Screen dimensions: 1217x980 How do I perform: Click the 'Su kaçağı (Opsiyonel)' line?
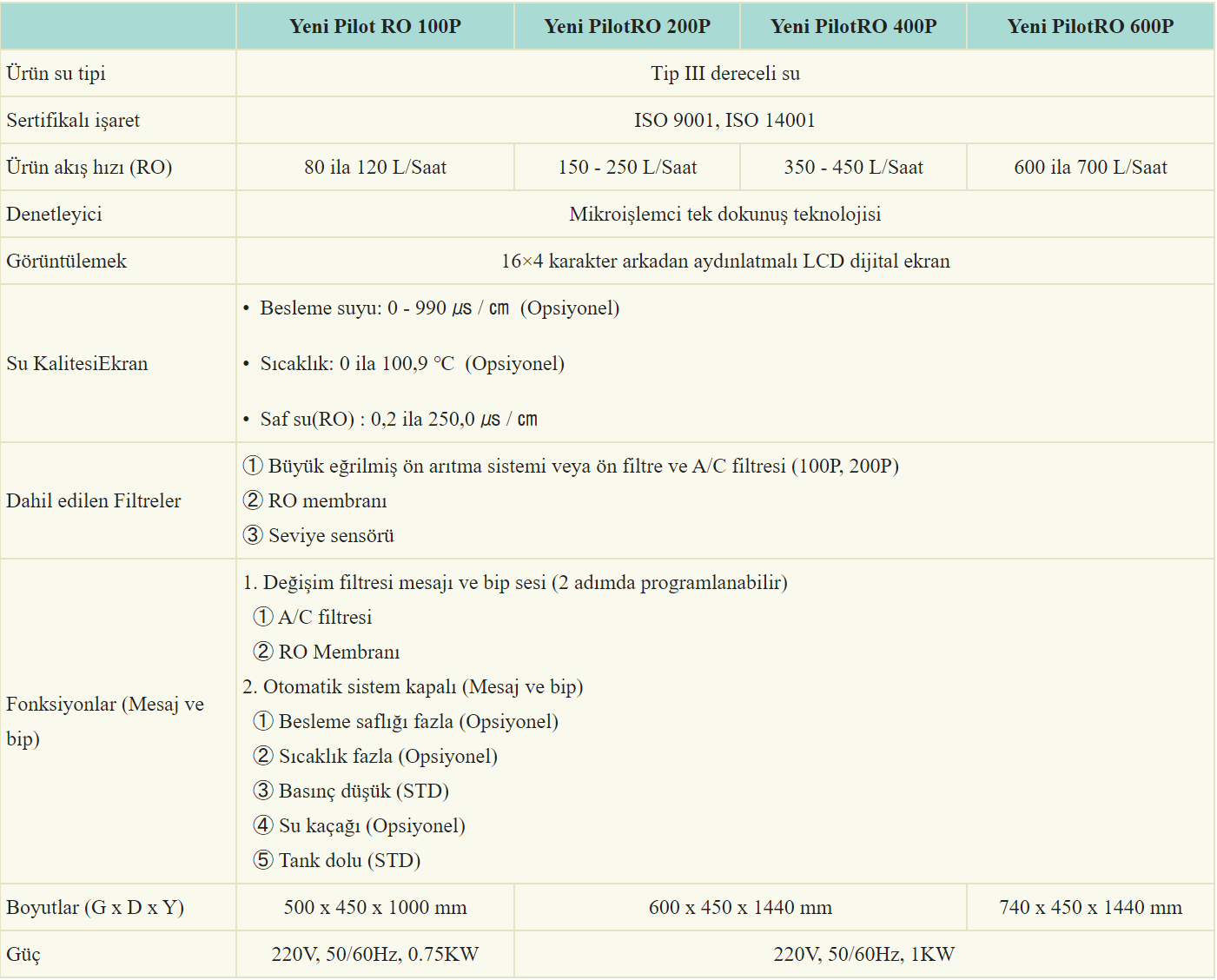(360, 825)
